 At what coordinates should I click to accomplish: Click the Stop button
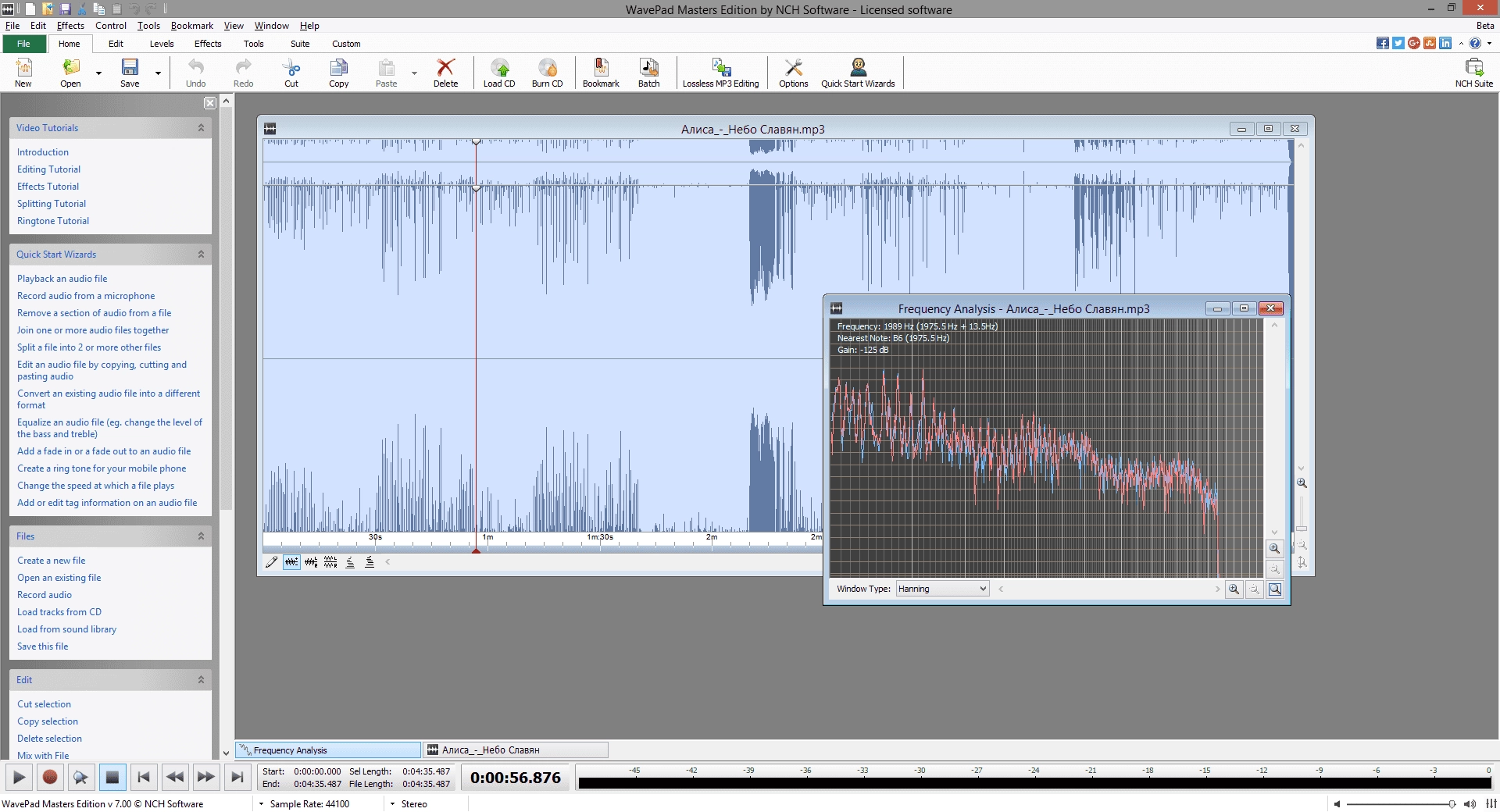pos(112,778)
